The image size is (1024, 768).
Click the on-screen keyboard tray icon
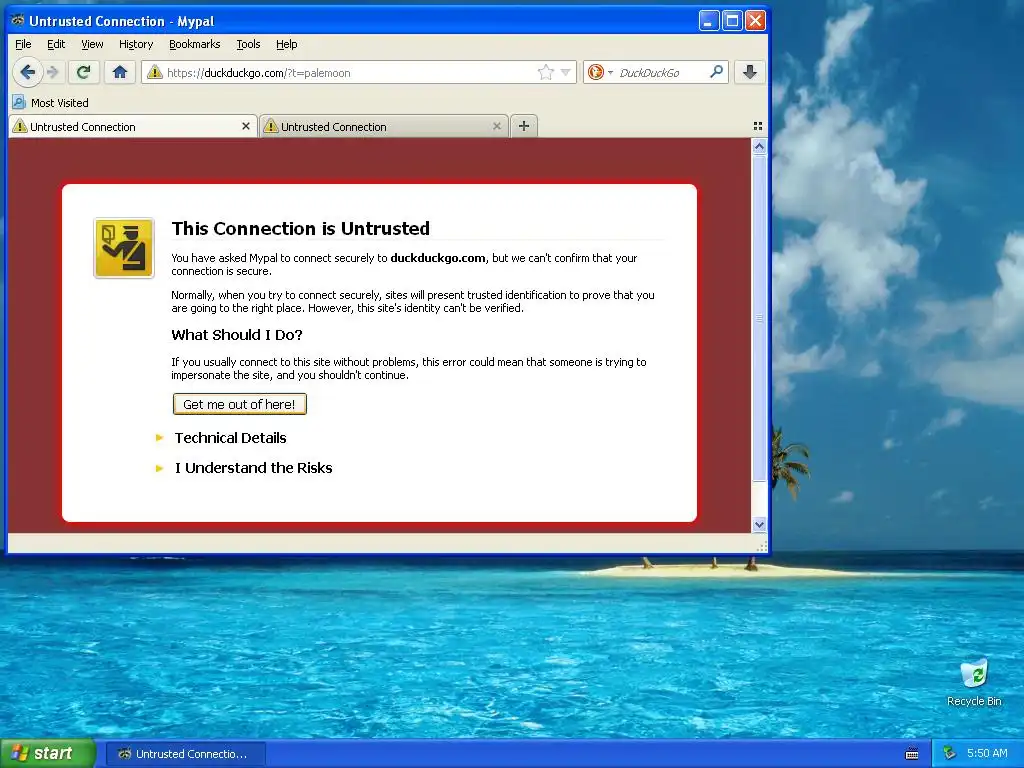[x=912, y=754]
